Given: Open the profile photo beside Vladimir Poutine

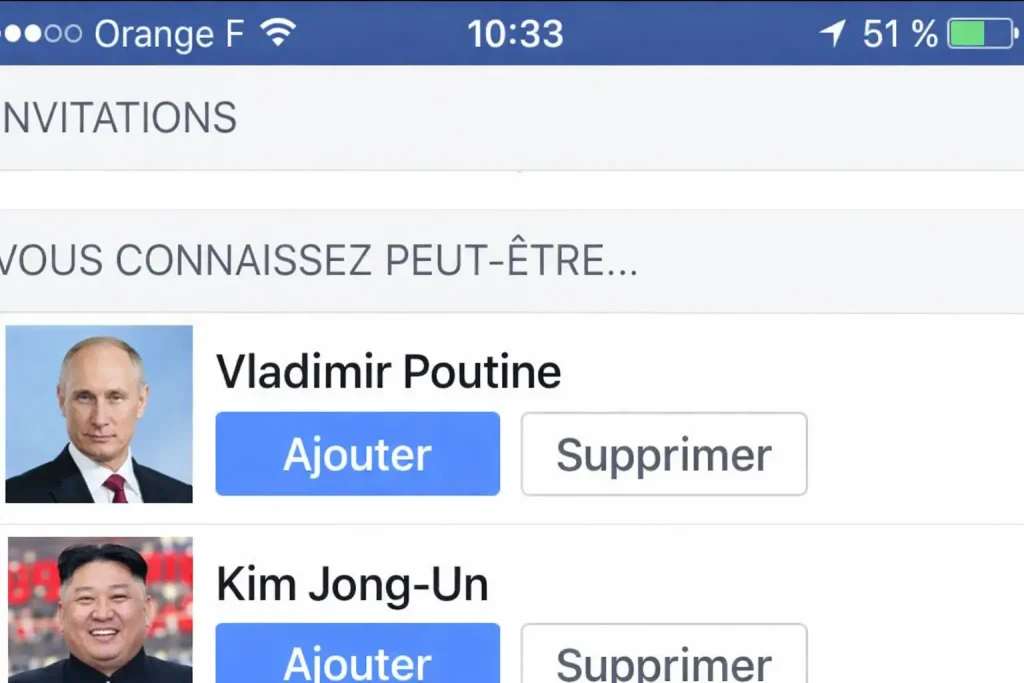Looking at the screenshot, I should pyautogui.click(x=99, y=414).
